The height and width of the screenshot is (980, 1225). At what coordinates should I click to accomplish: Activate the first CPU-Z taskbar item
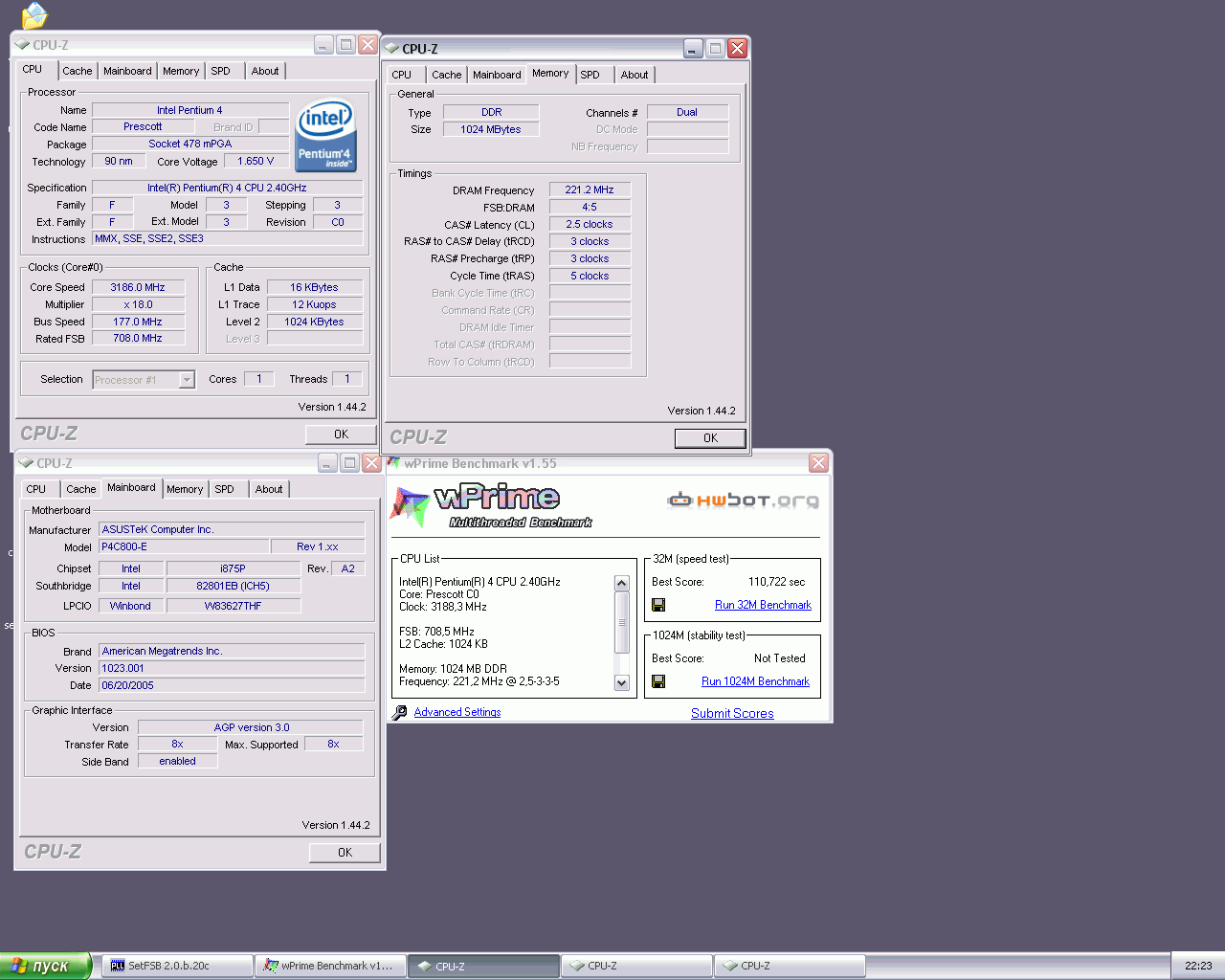pos(483,966)
